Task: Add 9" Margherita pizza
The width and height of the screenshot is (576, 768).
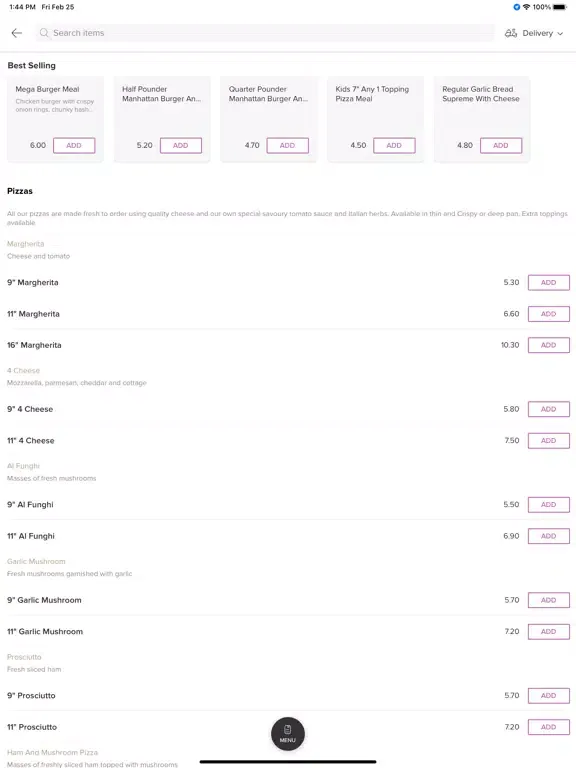Action: coord(549,283)
